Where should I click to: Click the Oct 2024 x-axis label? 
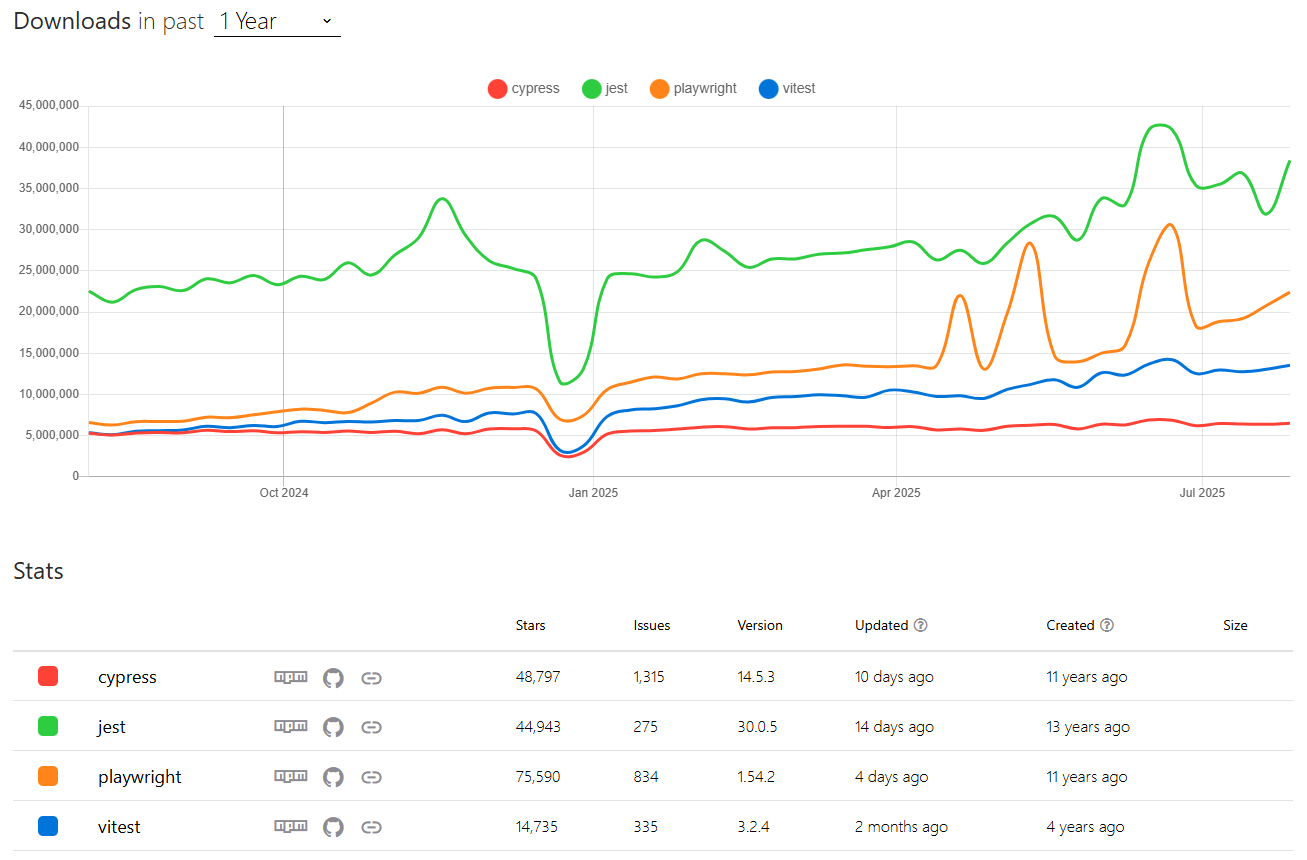284,493
